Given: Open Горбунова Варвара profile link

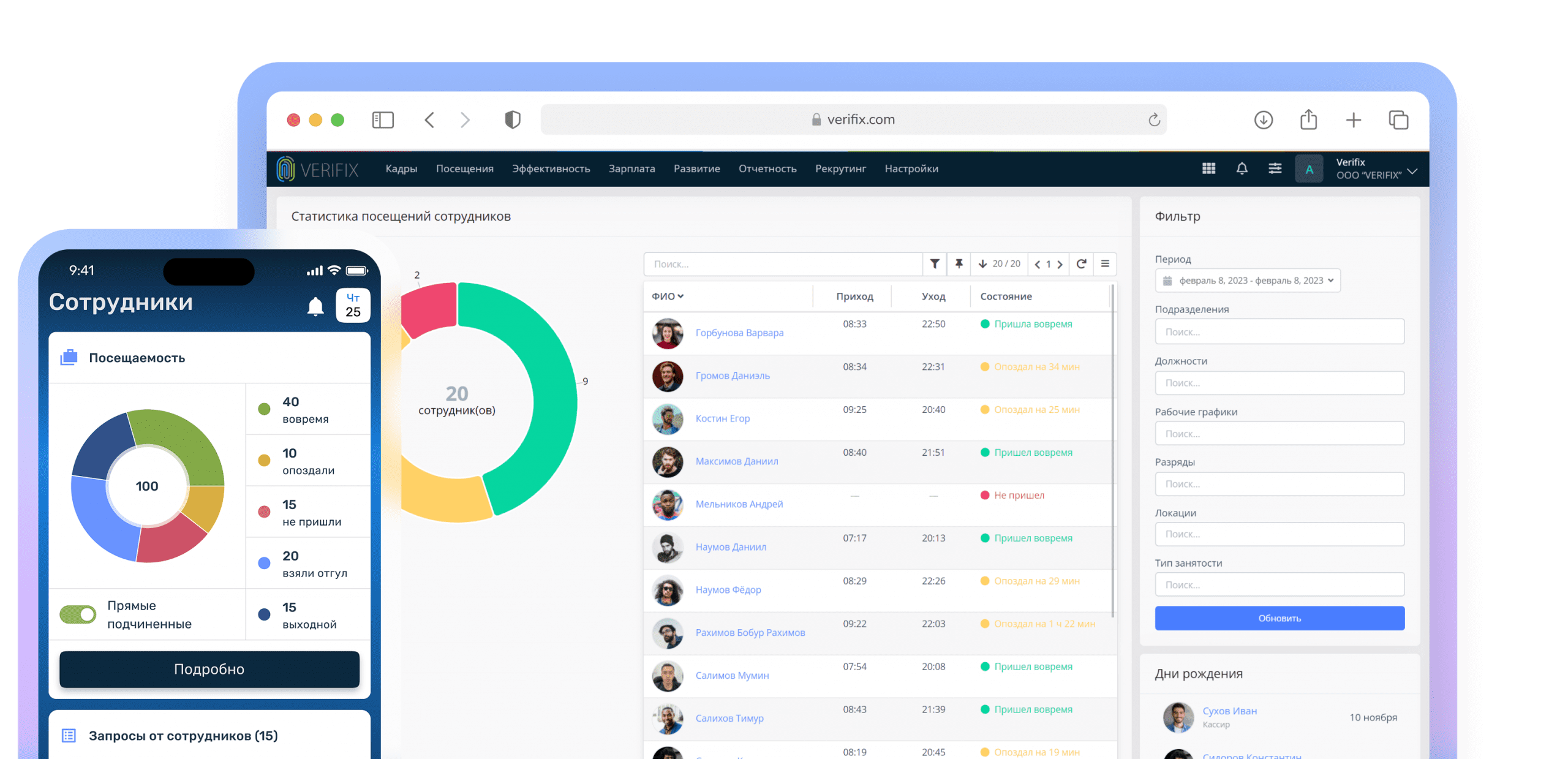Looking at the screenshot, I should tap(739, 333).
